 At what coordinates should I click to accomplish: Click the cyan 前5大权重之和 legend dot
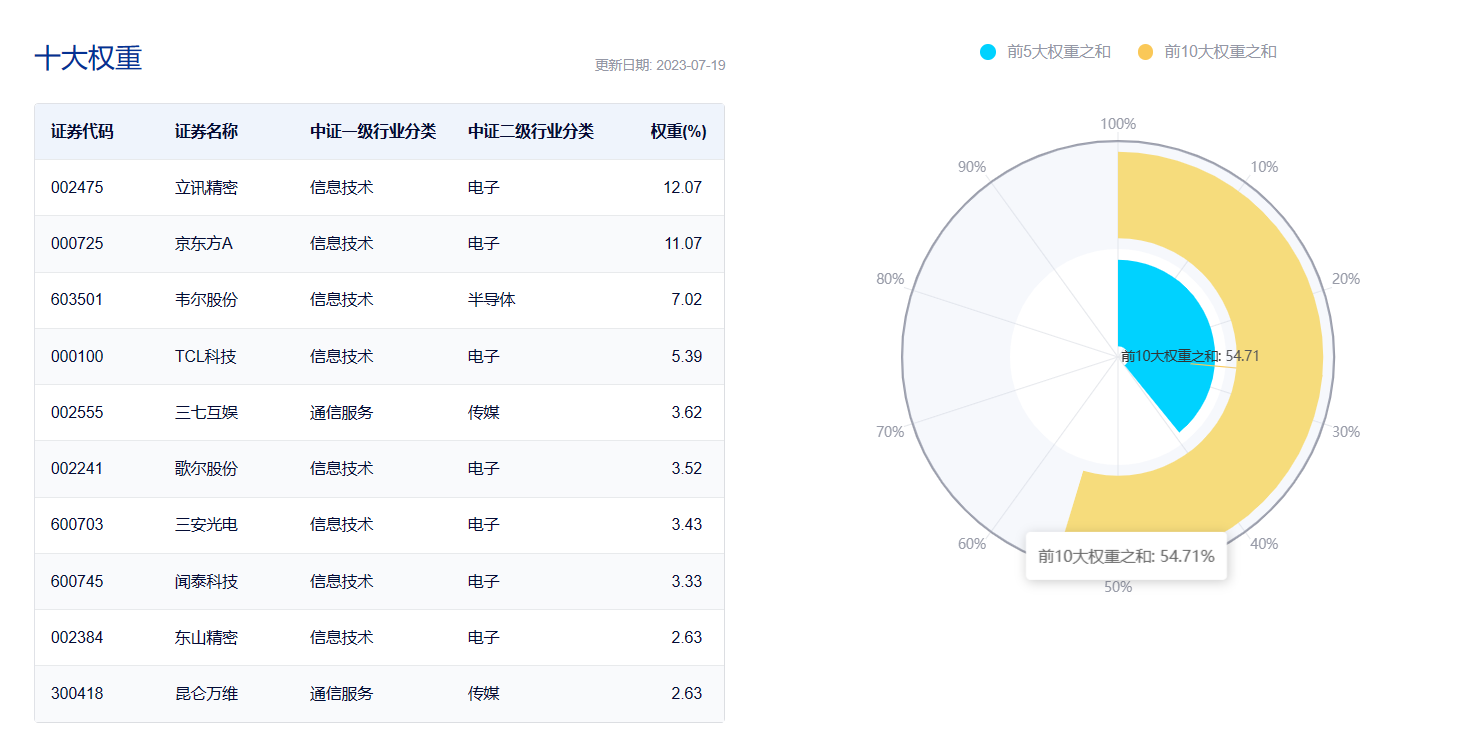click(x=988, y=52)
